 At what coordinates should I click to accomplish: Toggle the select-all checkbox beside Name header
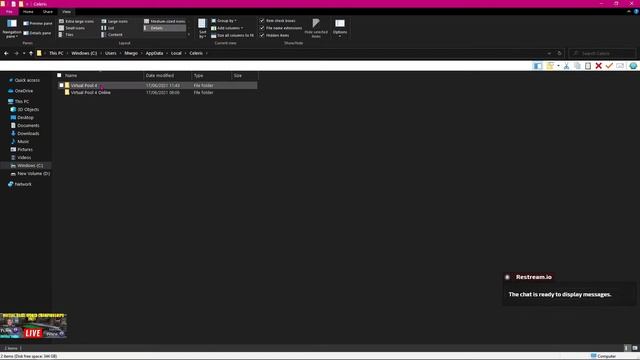59,75
